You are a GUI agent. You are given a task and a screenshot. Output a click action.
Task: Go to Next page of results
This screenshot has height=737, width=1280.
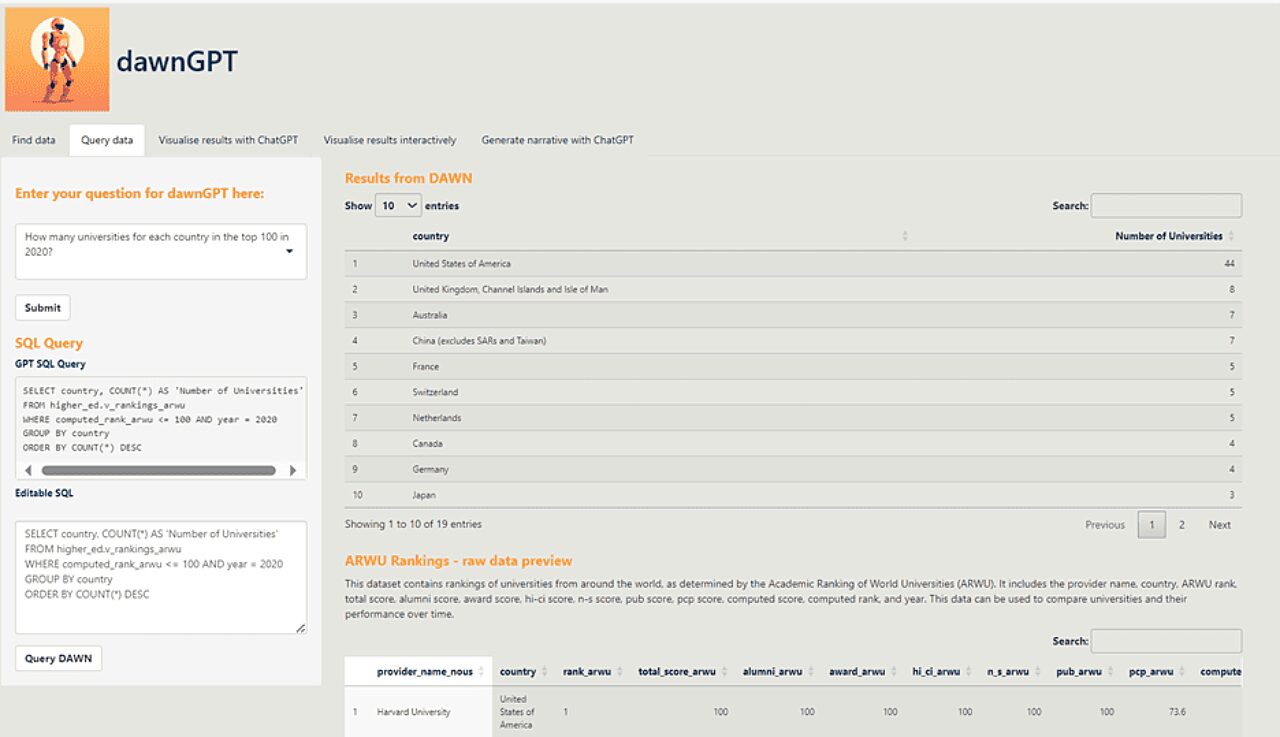(x=1219, y=524)
